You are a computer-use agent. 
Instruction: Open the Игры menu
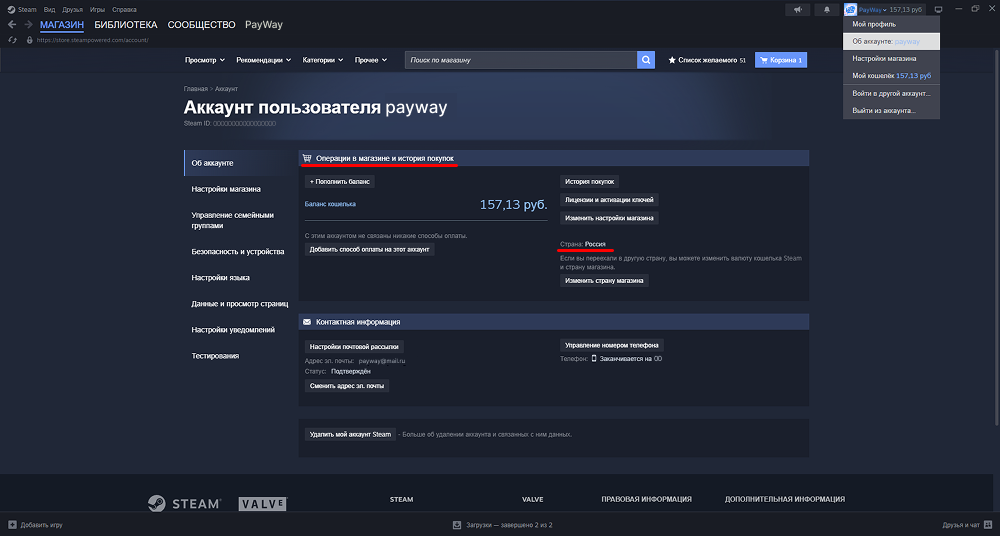tap(97, 10)
